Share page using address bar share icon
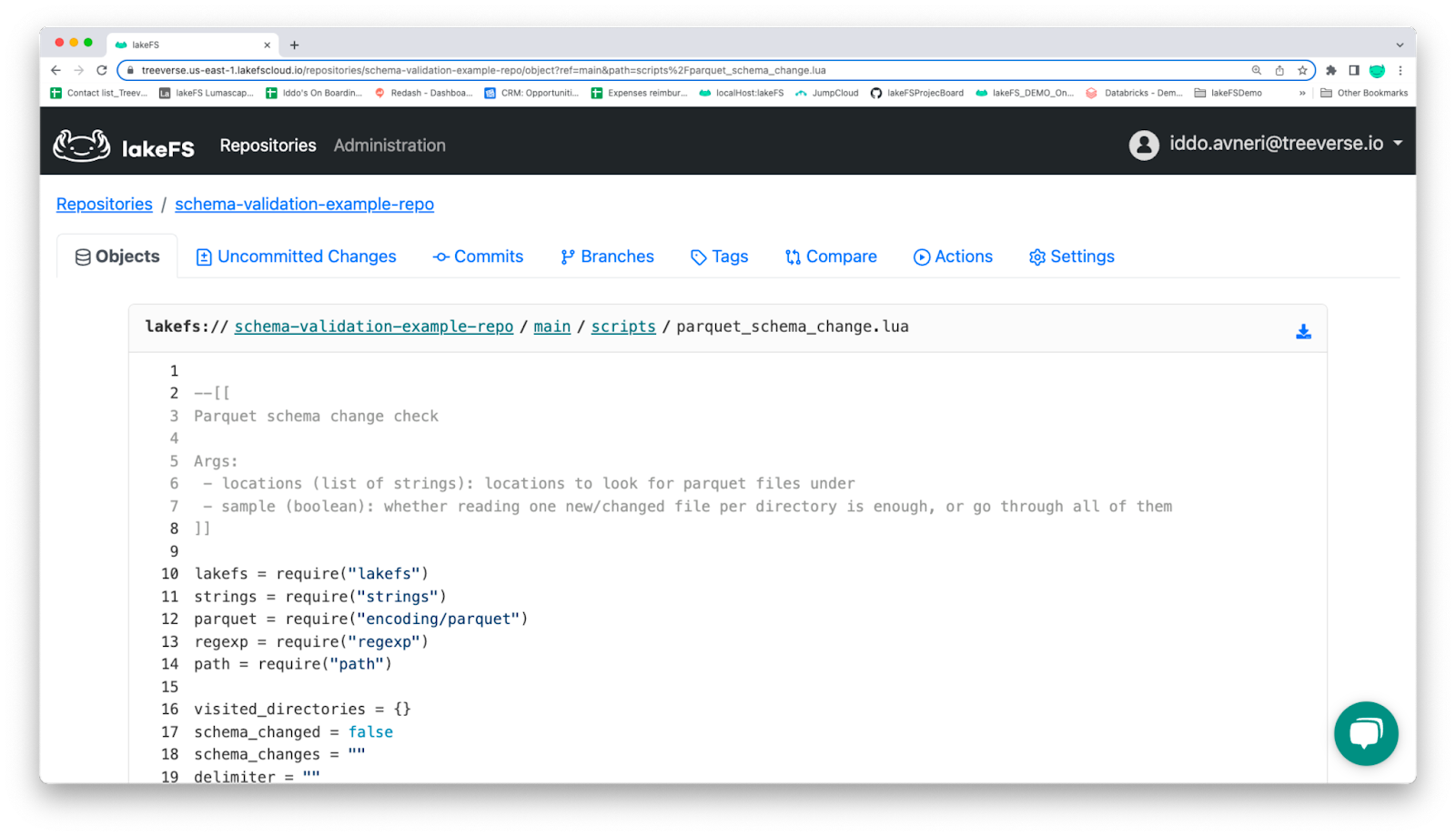Image resolution: width=1456 pixels, height=836 pixels. coord(1279,70)
